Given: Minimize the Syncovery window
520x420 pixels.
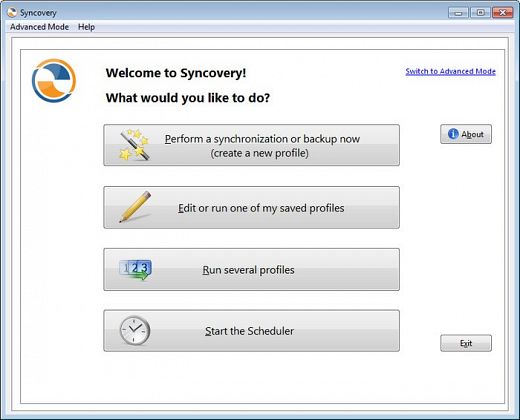Looking at the screenshot, I should pyautogui.click(x=458, y=13).
